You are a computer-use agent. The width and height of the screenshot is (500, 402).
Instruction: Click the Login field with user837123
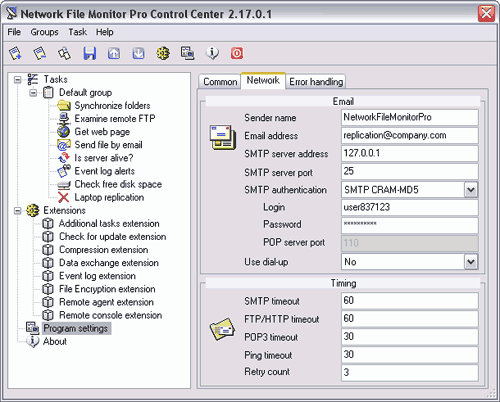pyautogui.click(x=410, y=207)
